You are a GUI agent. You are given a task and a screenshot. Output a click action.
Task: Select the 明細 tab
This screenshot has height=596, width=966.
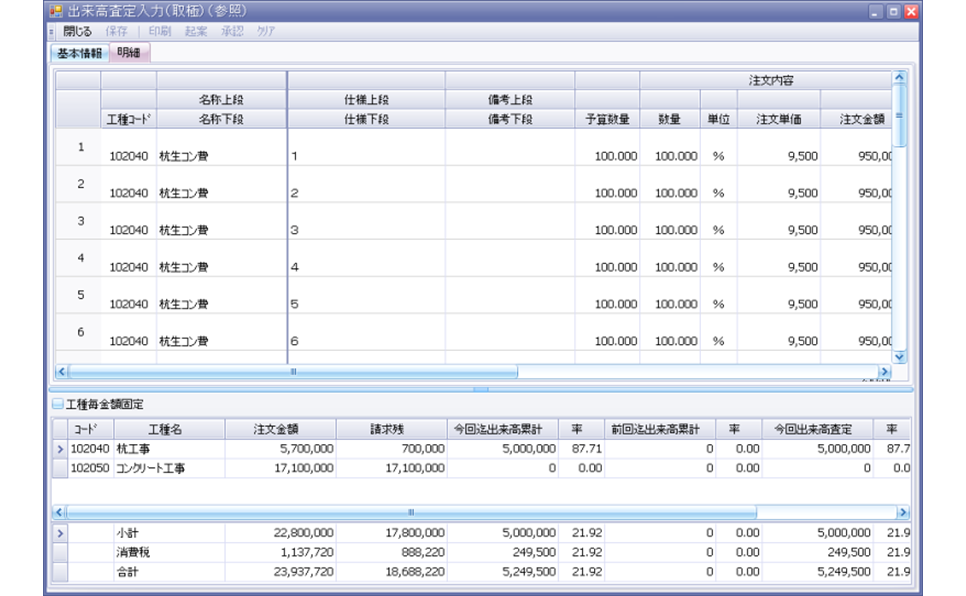[129, 53]
